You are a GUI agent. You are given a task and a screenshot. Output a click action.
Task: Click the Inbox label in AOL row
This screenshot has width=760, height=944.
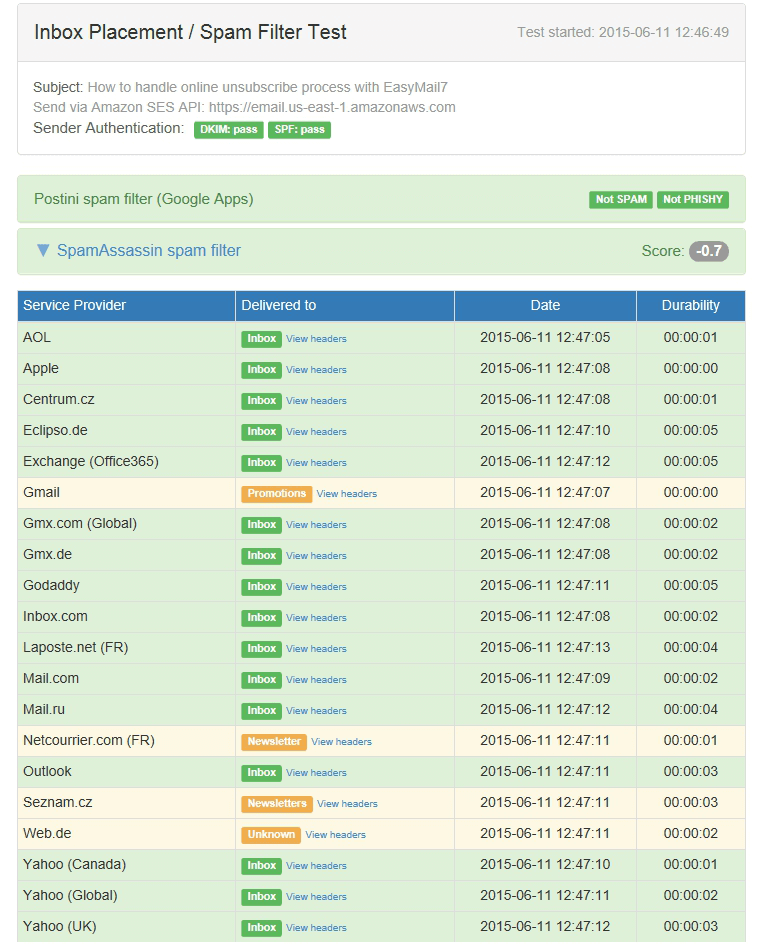point(261,339)
